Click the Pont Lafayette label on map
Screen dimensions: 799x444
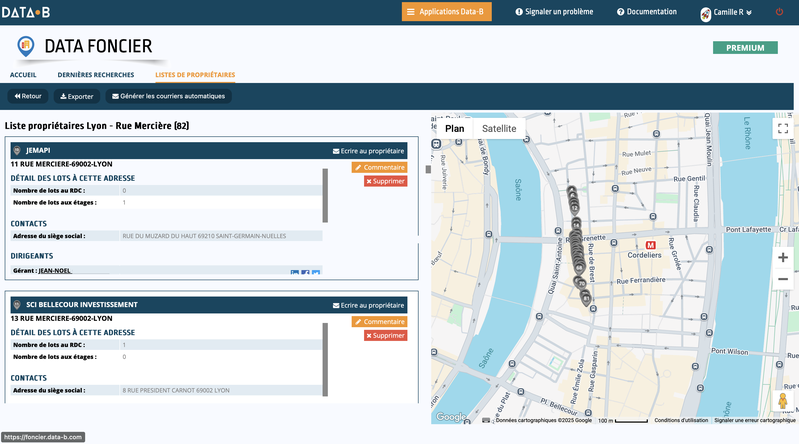pyautogui.click(x=748, y=229)
